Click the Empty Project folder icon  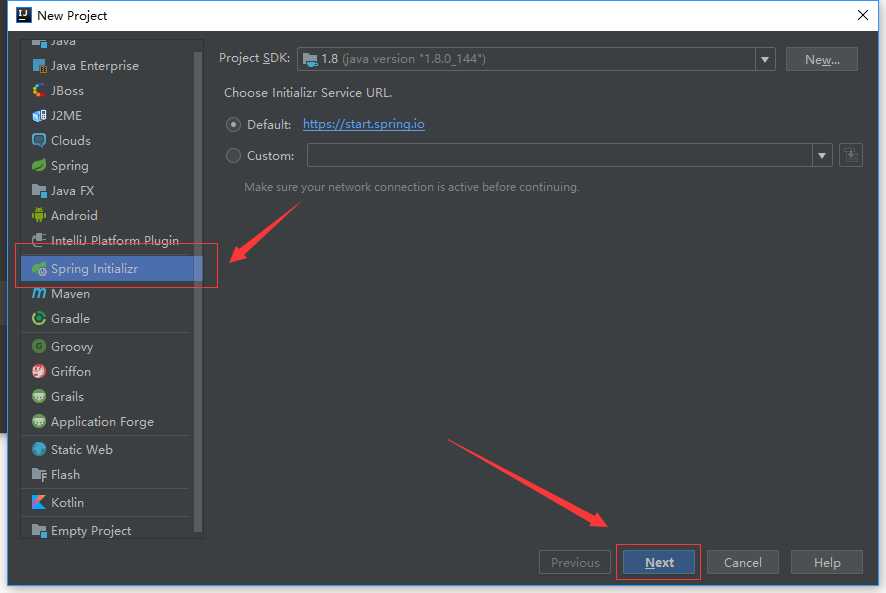[39, 530]
